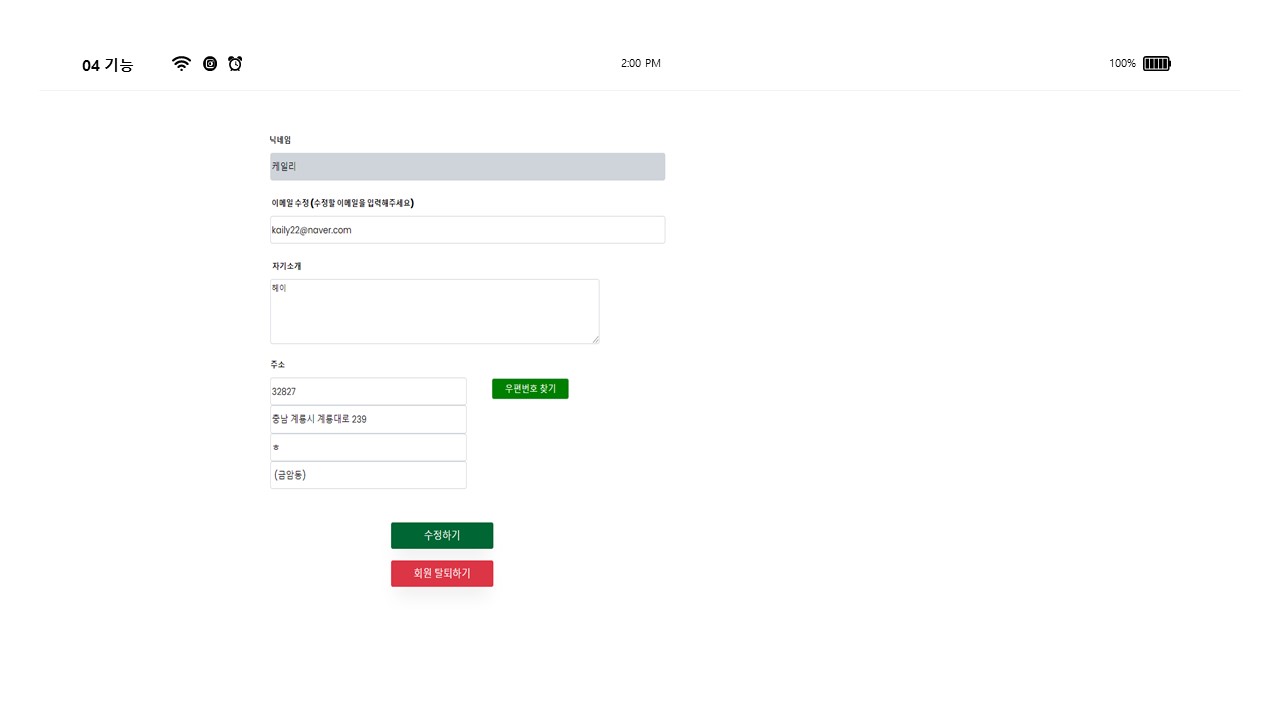The height and width of the screenshot is (720, 1280).
Task: Select the (금암동) address reference field
Action: [368, 475]
